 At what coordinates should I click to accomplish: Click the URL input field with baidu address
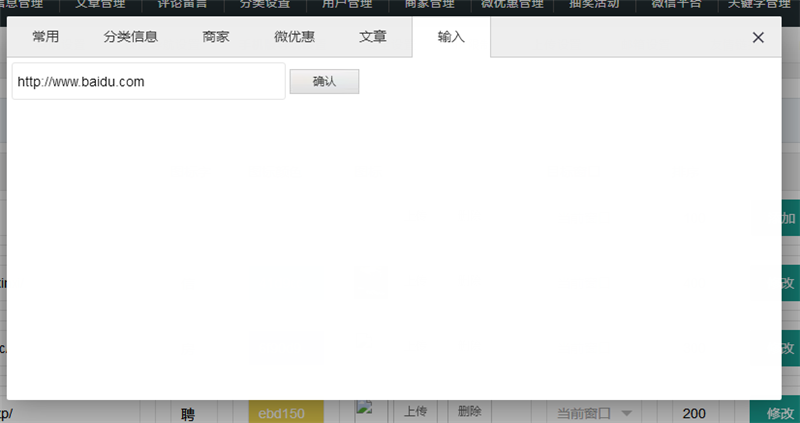pos(148,82)
